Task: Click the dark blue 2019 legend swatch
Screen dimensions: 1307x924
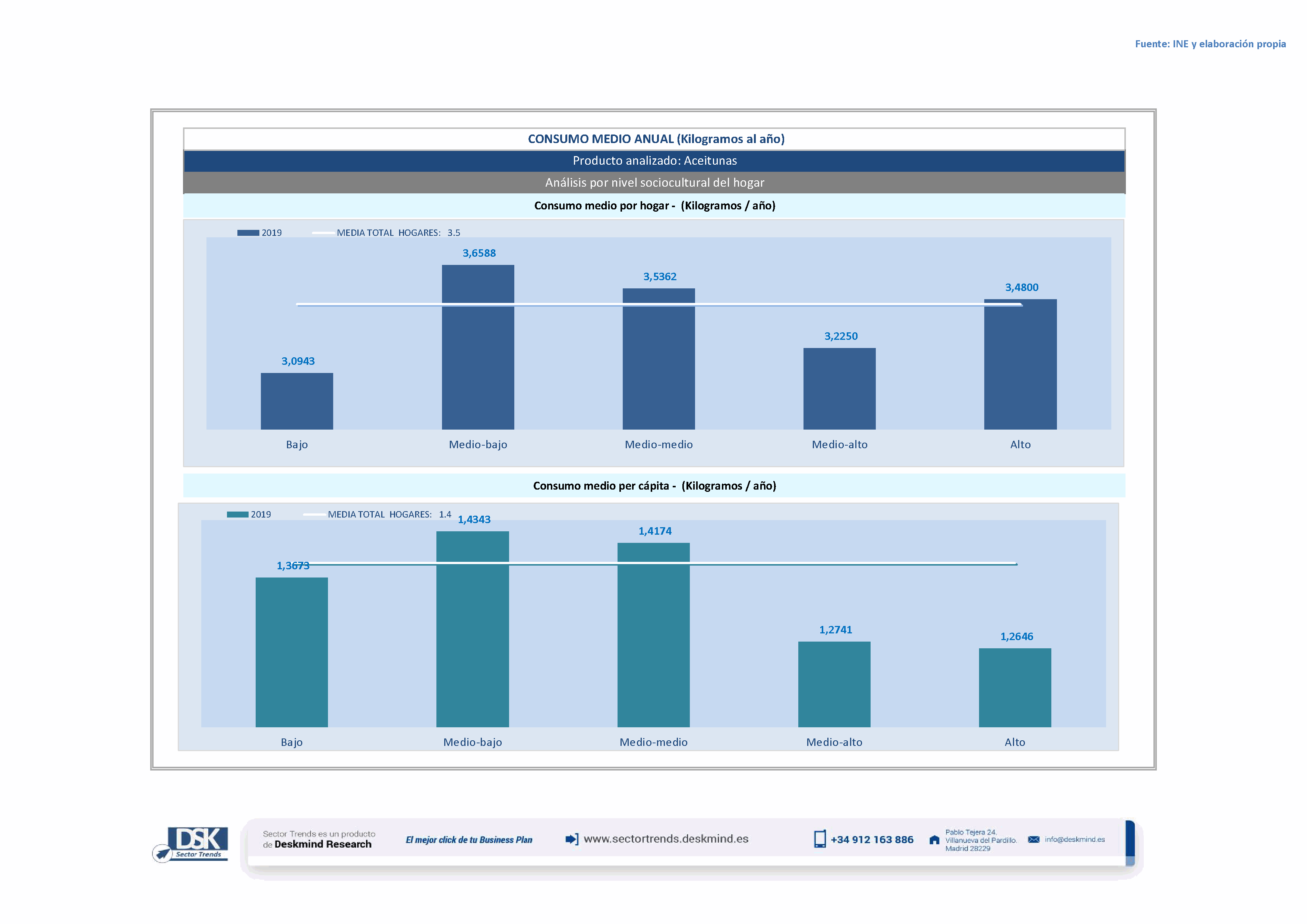Action: click(247, 233)
